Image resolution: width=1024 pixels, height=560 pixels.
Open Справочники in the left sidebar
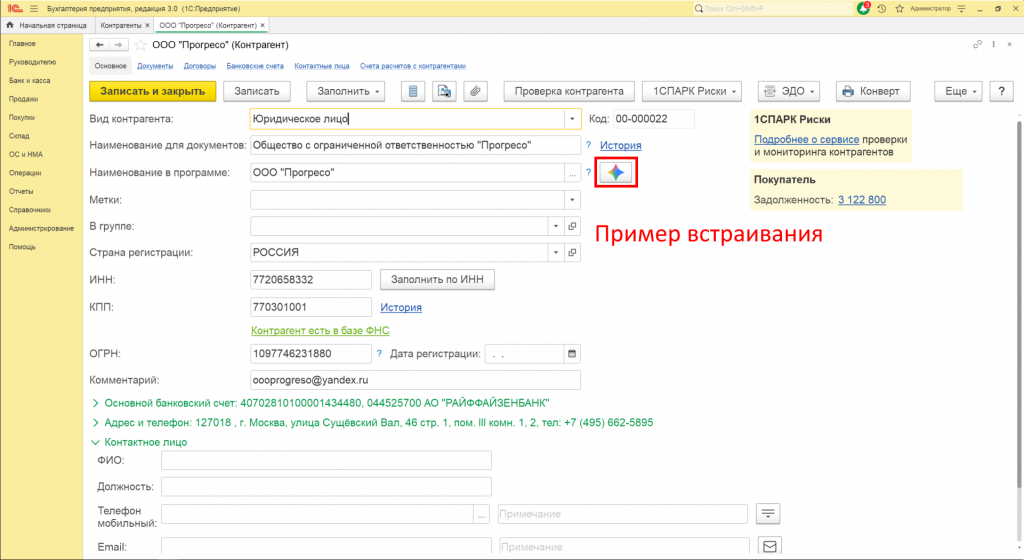pos(29,210)
